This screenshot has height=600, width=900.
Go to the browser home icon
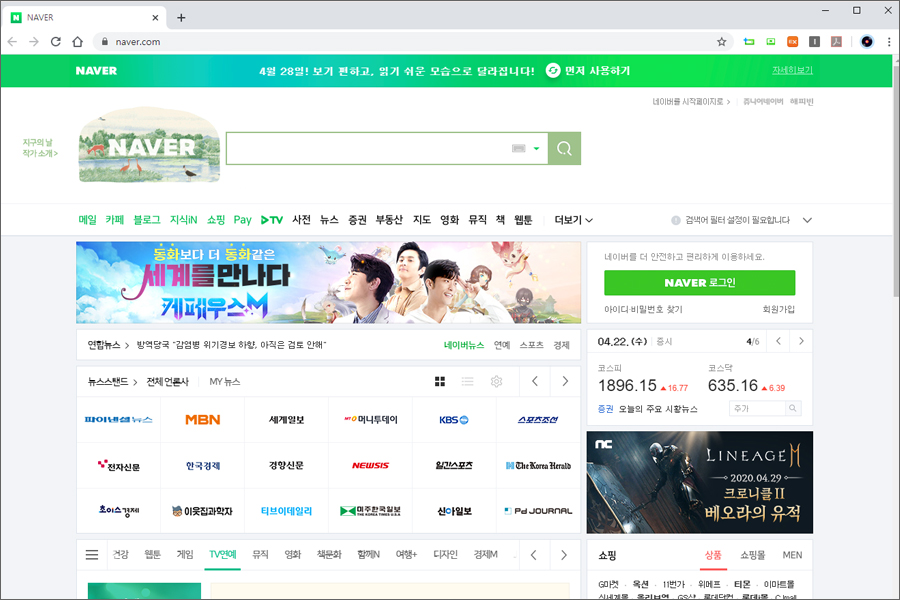click(77, 42)
